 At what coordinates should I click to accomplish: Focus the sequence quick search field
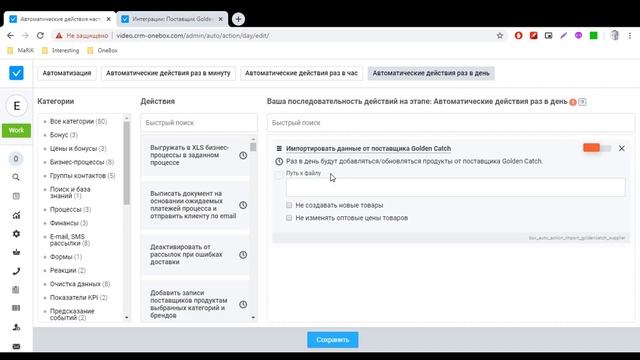point(451,122)
